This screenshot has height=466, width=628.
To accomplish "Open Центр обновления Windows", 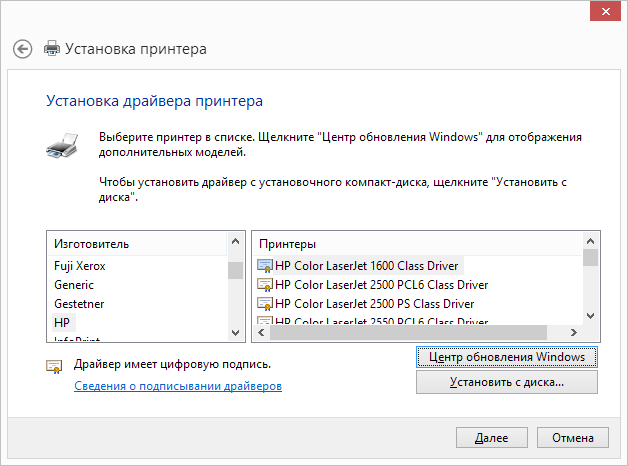I will 506,357.
